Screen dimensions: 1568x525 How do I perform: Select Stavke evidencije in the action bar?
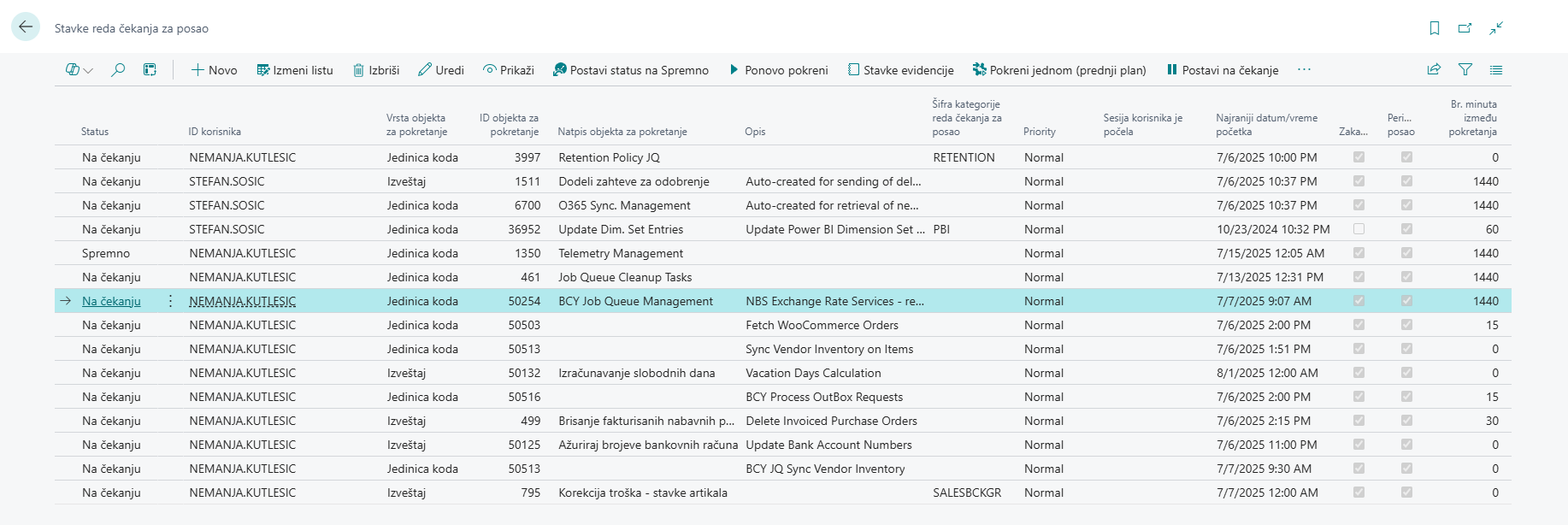tap(900, 70)
